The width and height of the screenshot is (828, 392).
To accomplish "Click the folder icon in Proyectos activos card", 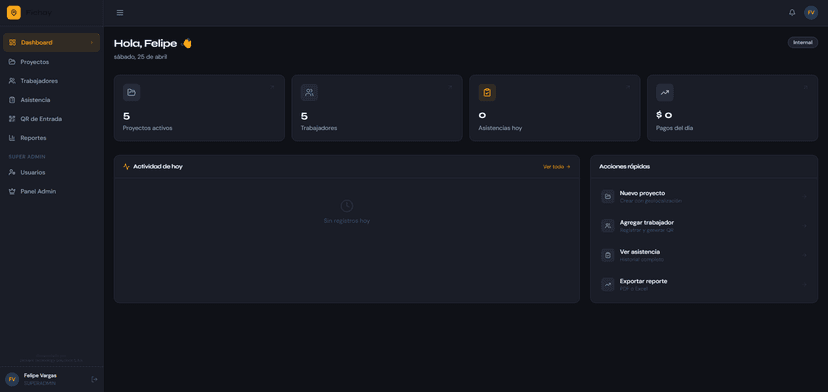I will pos(131,92).
